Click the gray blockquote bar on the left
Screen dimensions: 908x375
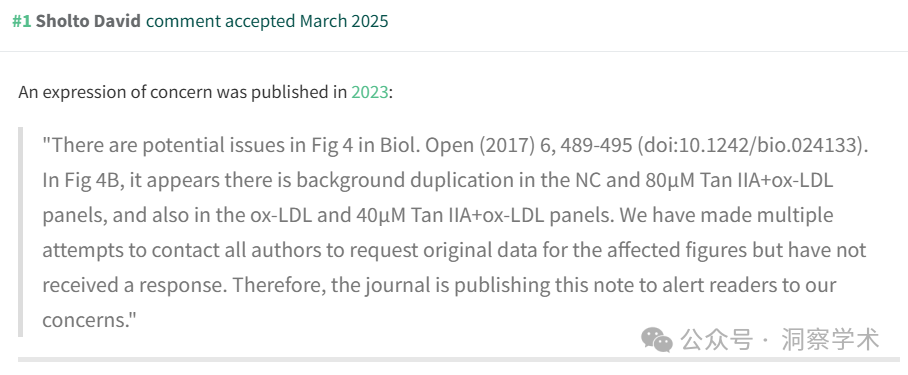[x=20, y=232]
